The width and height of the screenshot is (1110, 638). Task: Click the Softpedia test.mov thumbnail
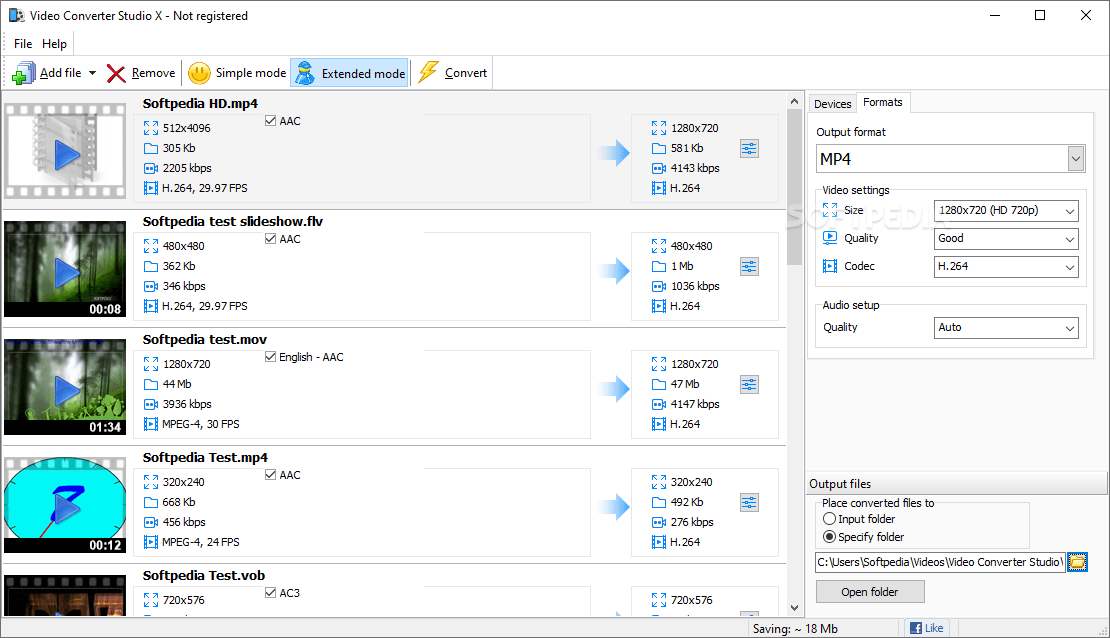(x=64, y=387)
